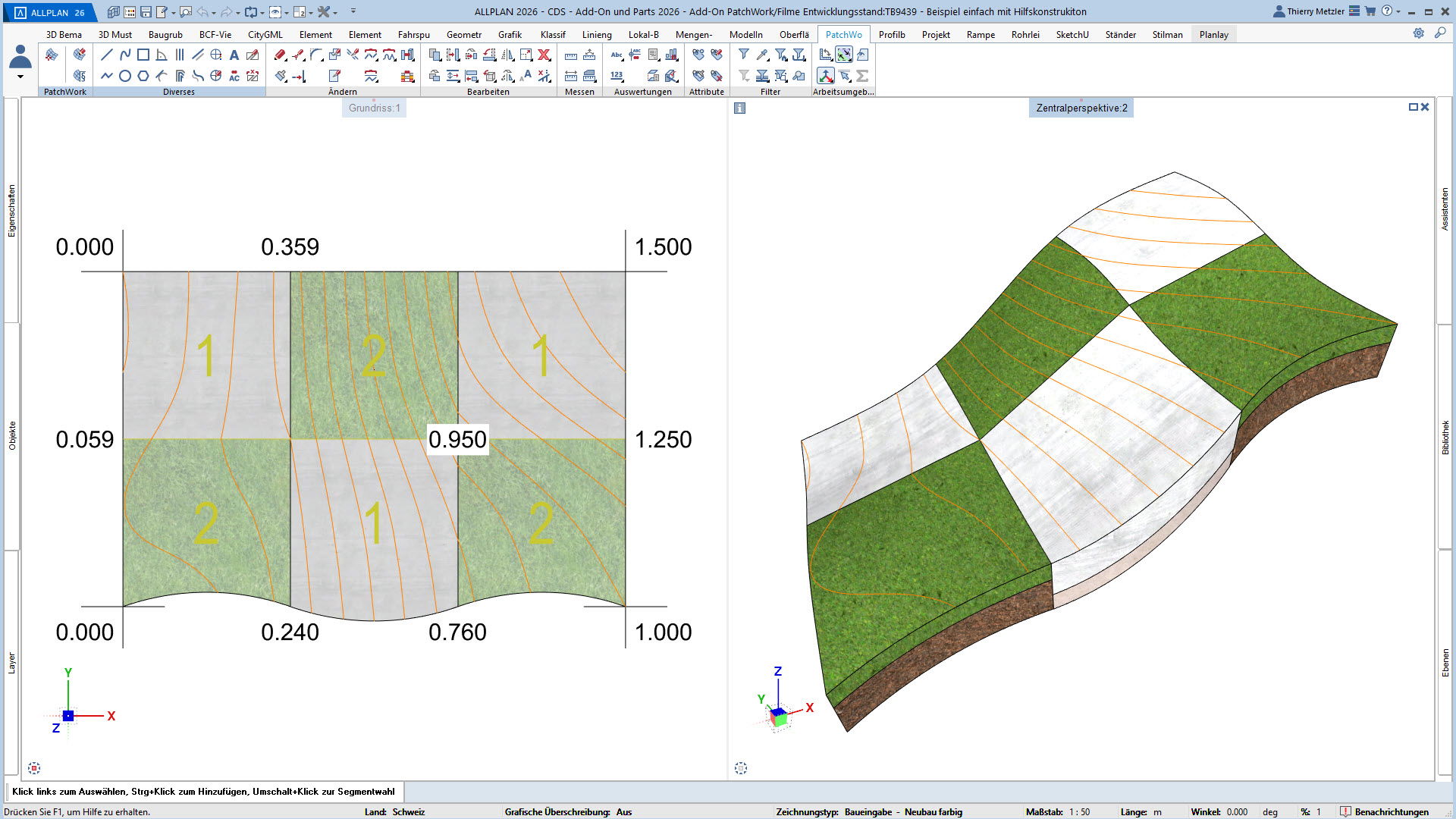Click the Benachrichtigungen status bar button
This screenshot has height=819, width=1456.
1384,811
